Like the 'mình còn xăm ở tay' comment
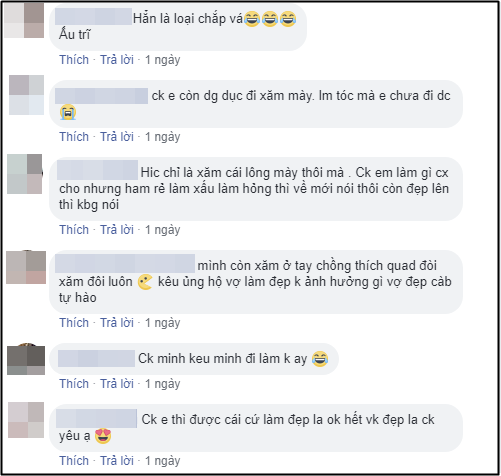 coord(74,323)
